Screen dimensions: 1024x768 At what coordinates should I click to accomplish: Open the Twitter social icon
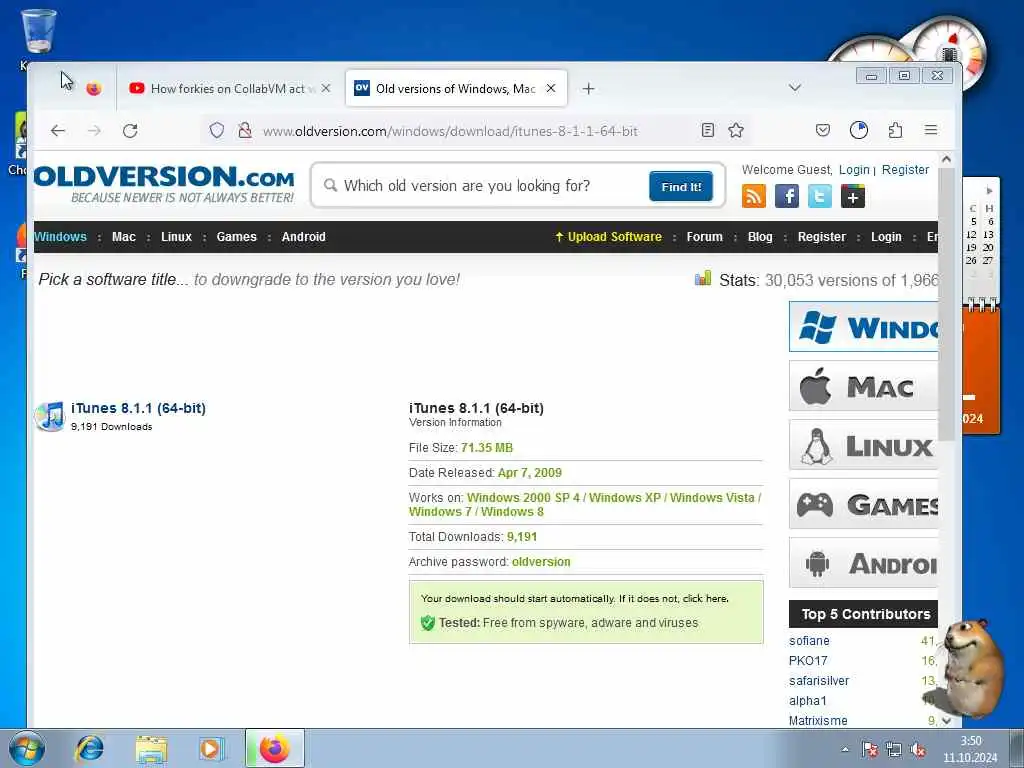click(x=820, y=196)
